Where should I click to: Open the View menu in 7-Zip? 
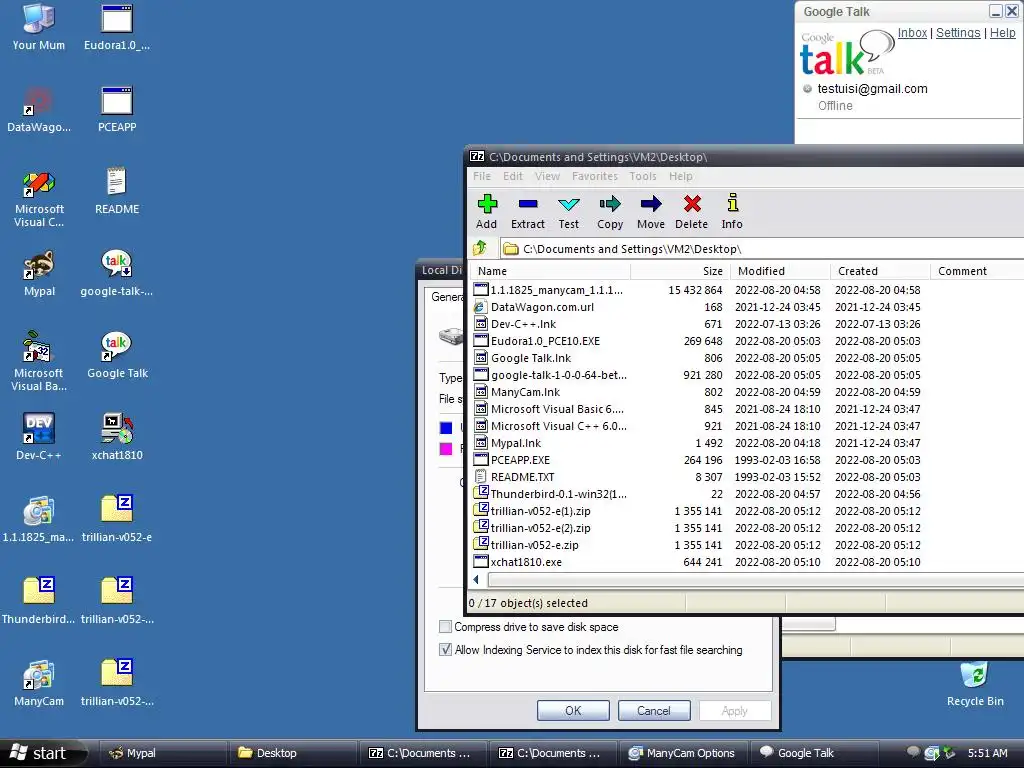(x=547, y=176)
